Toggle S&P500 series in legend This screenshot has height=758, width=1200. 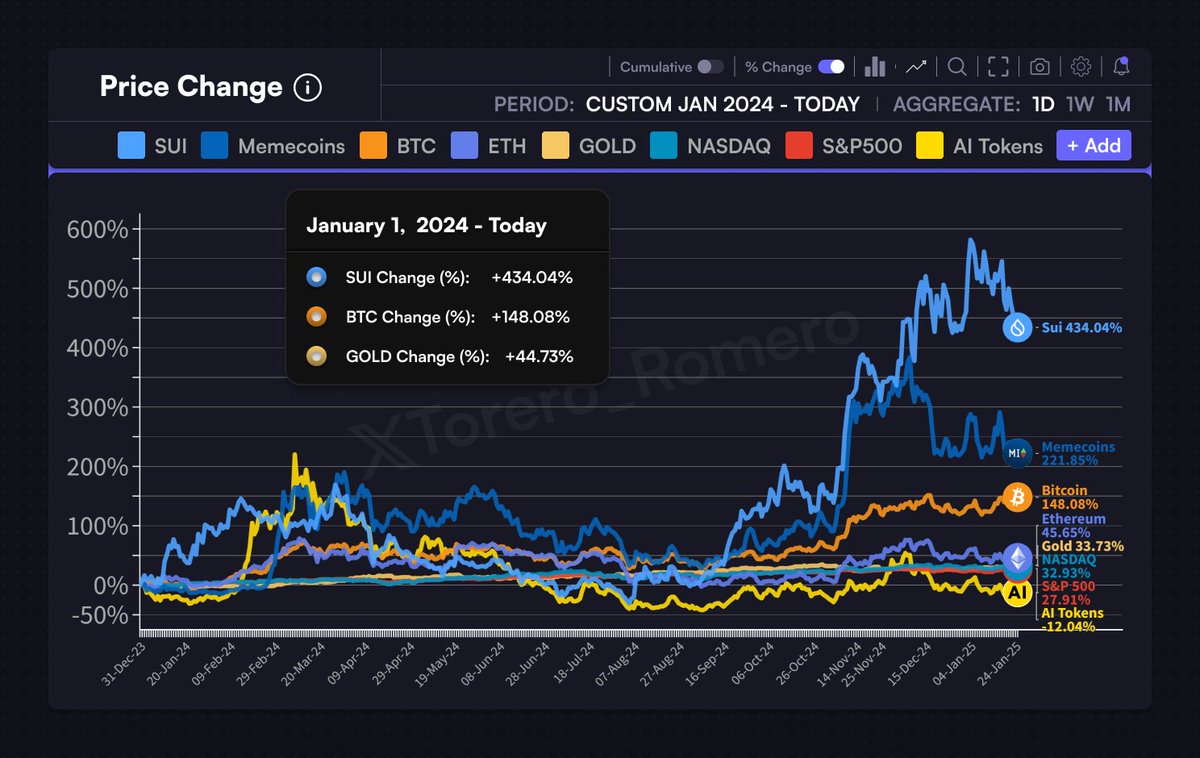844,146
